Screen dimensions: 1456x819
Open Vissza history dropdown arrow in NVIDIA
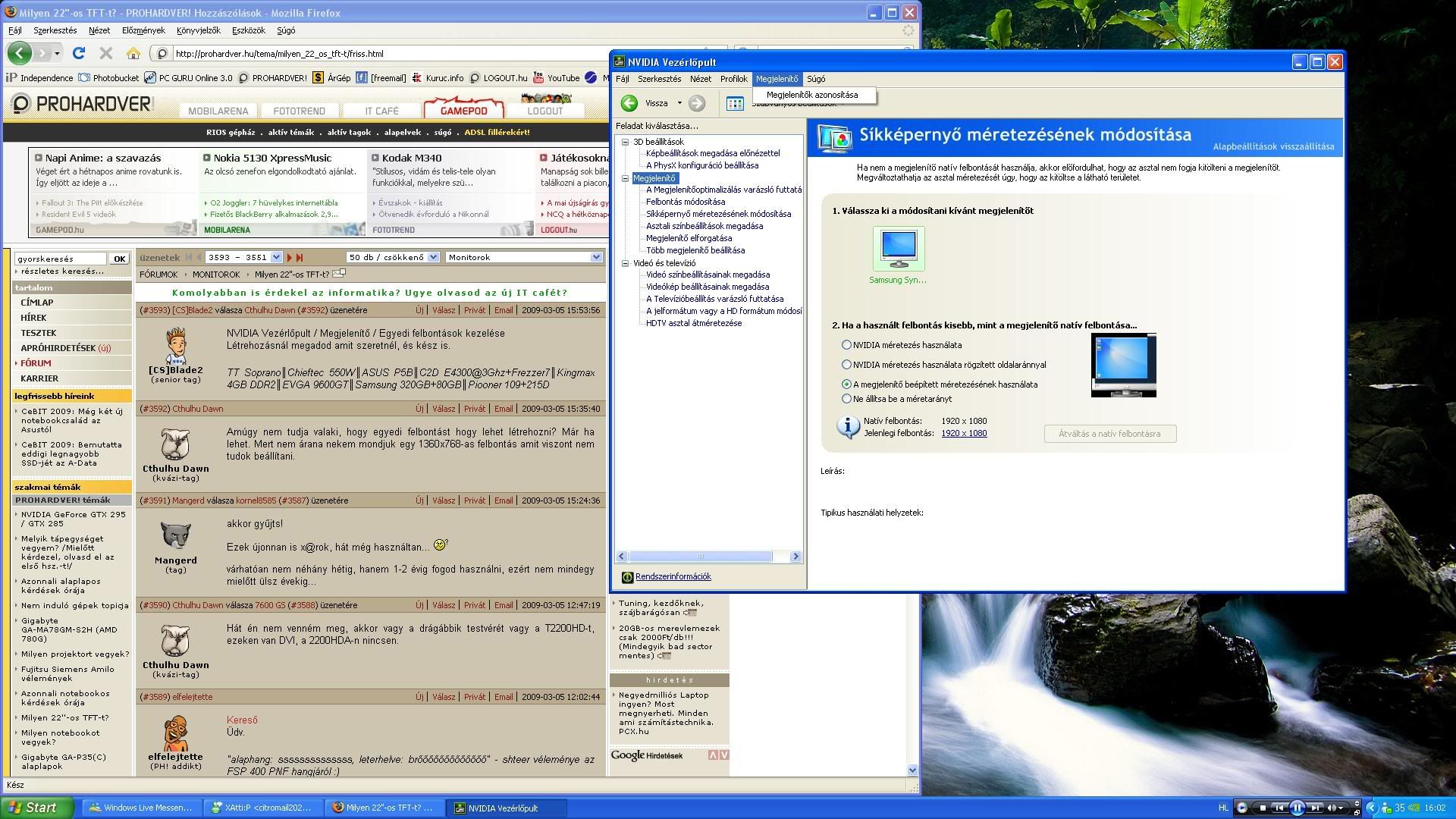679,103
